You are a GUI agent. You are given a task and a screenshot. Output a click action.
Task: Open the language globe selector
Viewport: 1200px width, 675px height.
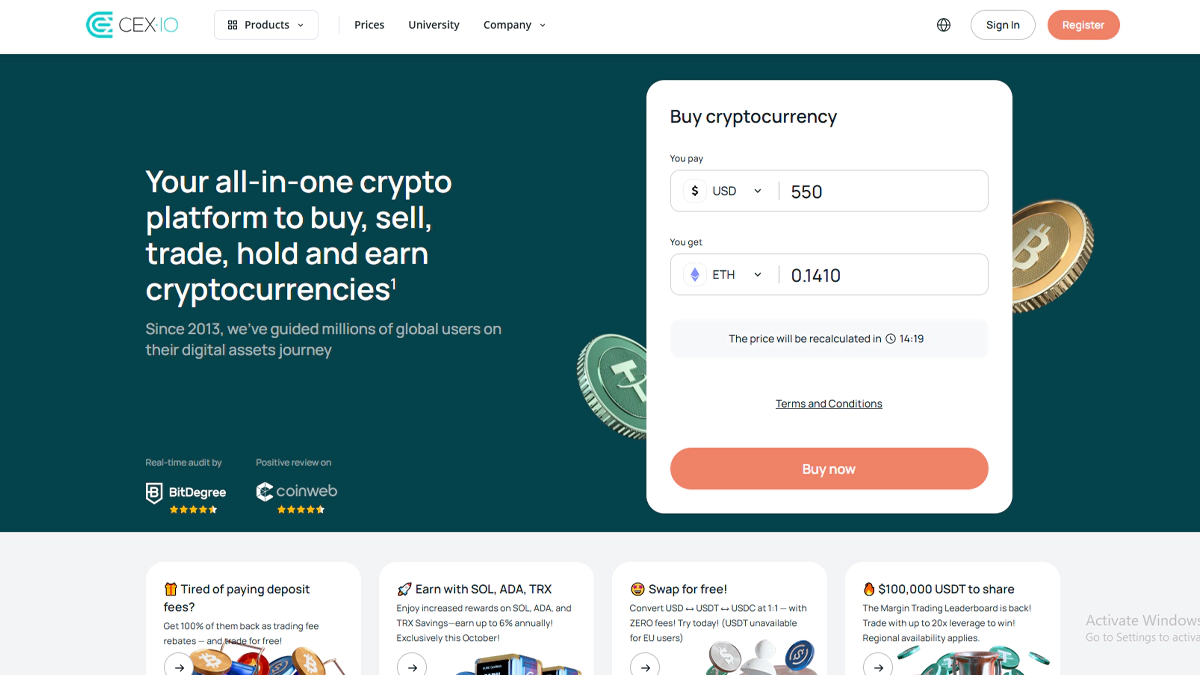click(x=943, y=25)
